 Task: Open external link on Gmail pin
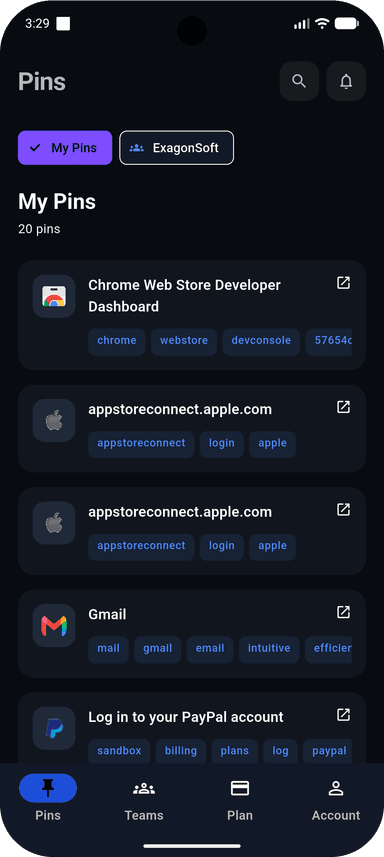tap(343, 612)
